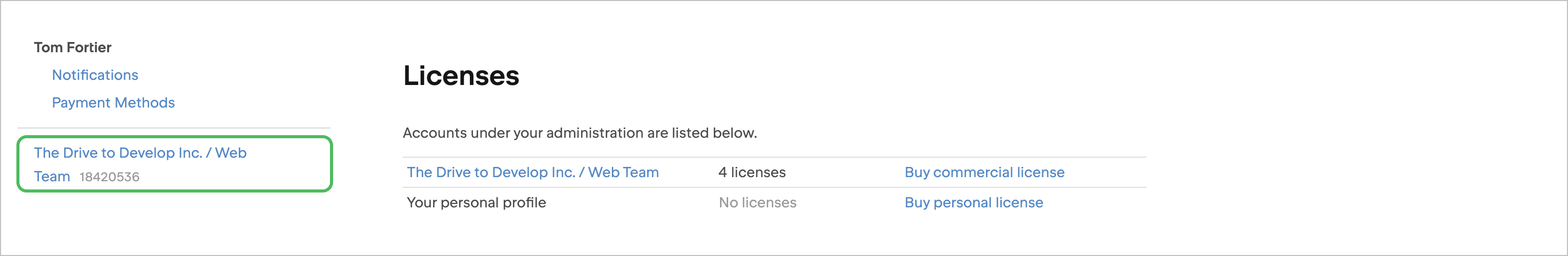Click the Licenses page heading
Screen dimensions: 1568x256
pyautogui.click(x=461, y=76)
